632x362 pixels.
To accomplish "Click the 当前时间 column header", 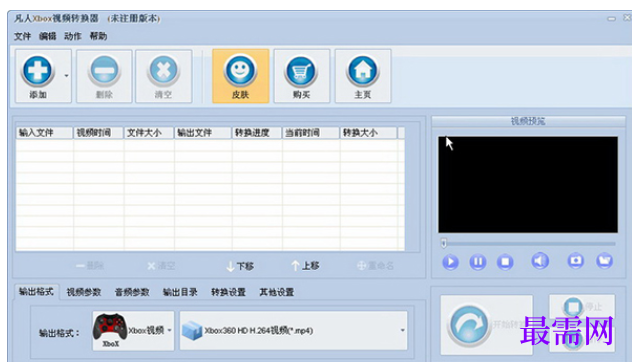I will click(311, 133).
